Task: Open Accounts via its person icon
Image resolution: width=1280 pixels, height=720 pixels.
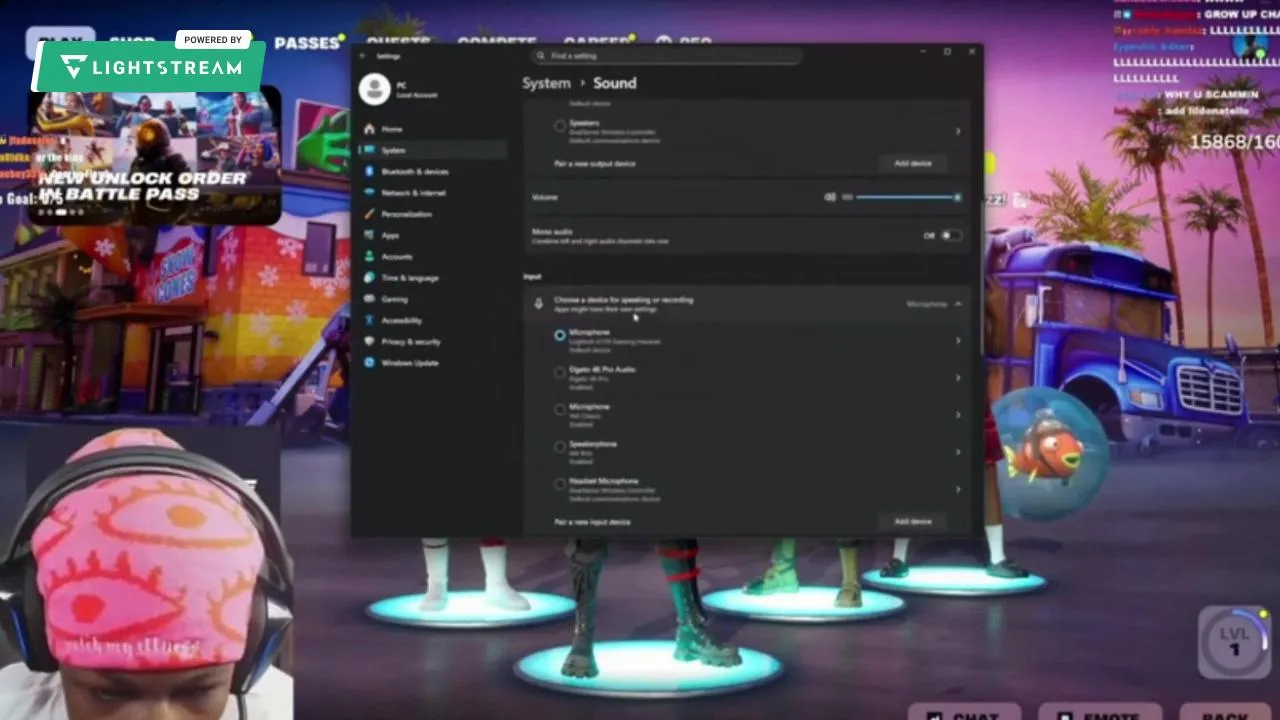Action: coord(370,256)
